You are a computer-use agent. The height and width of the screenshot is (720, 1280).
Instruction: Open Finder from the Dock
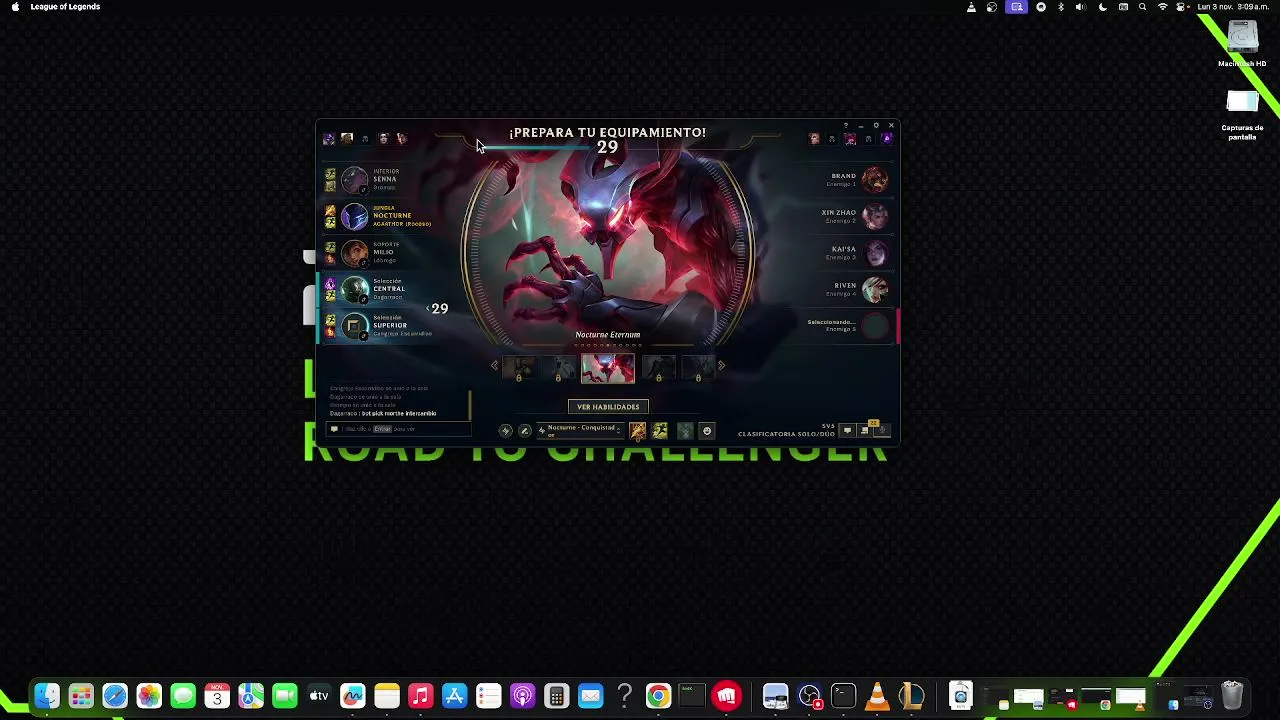click(47, 696)
